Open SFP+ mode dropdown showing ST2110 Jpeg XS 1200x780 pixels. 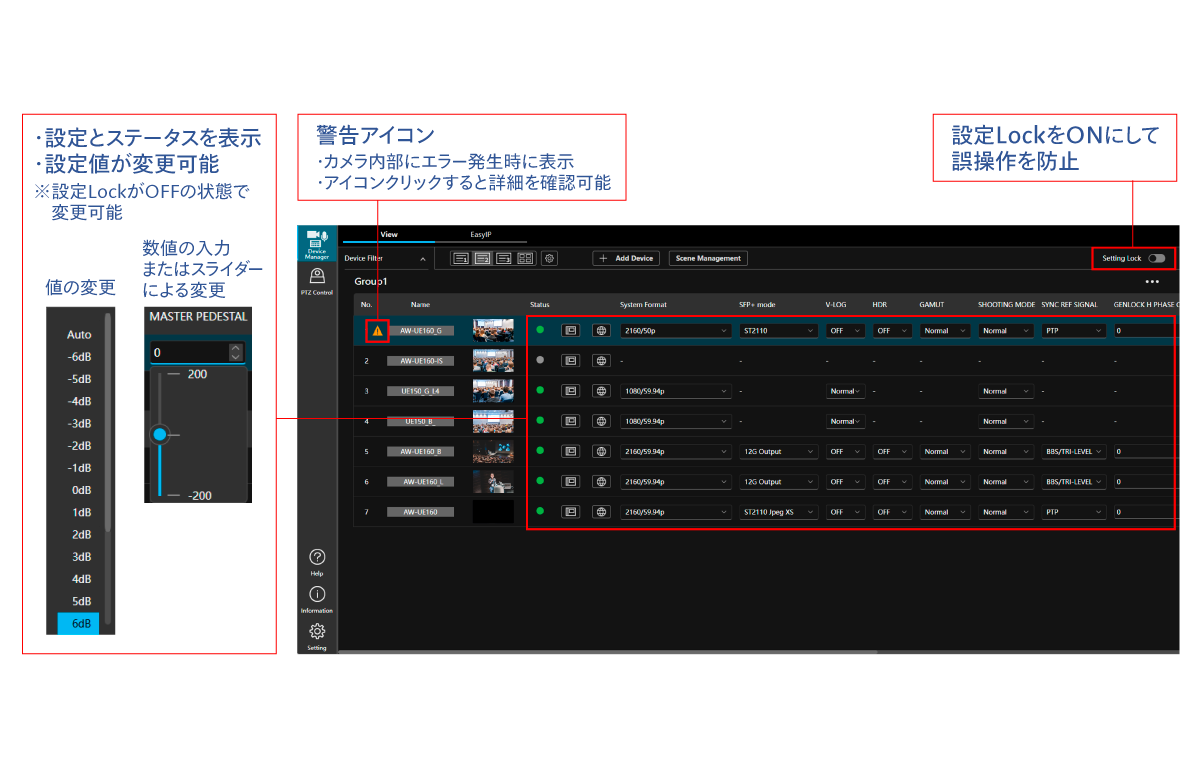point(778,512)
